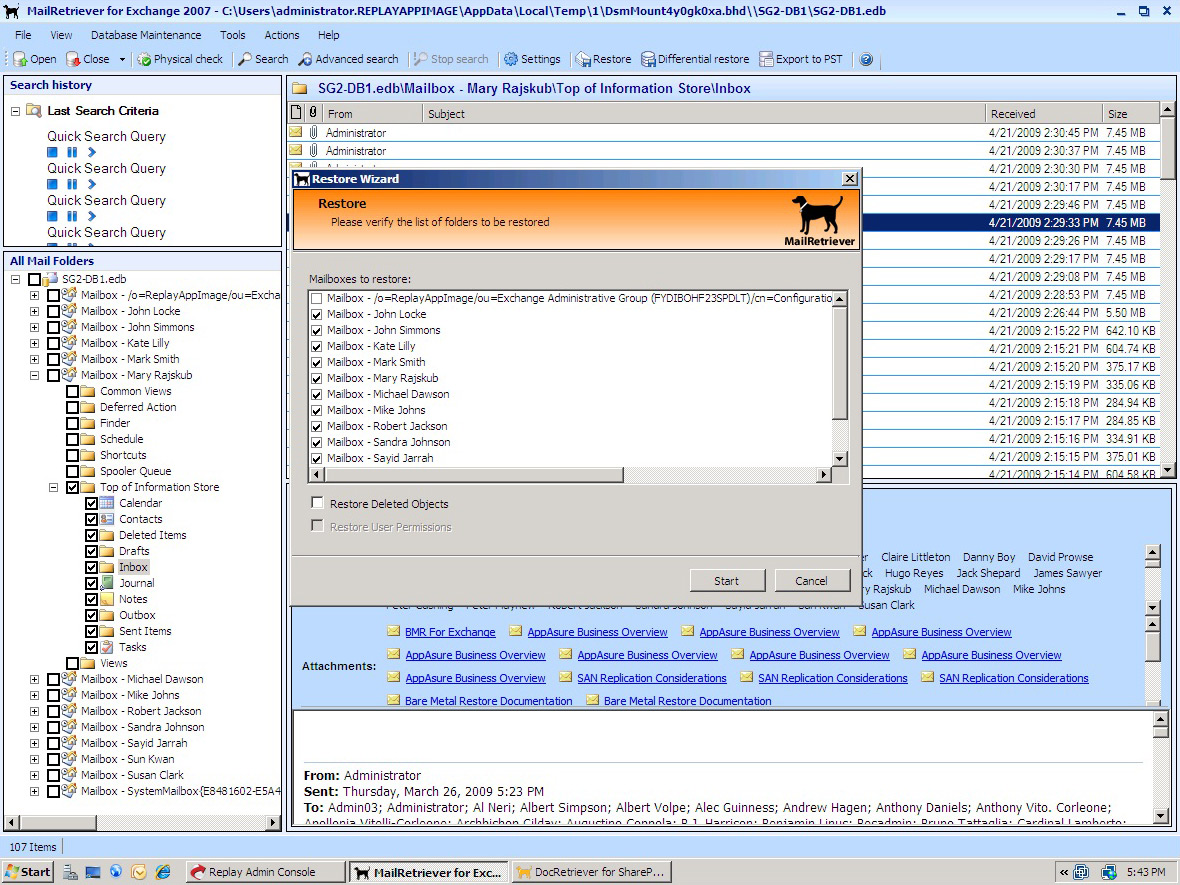Click Start in the Restore Wizard

coord(727,580)
